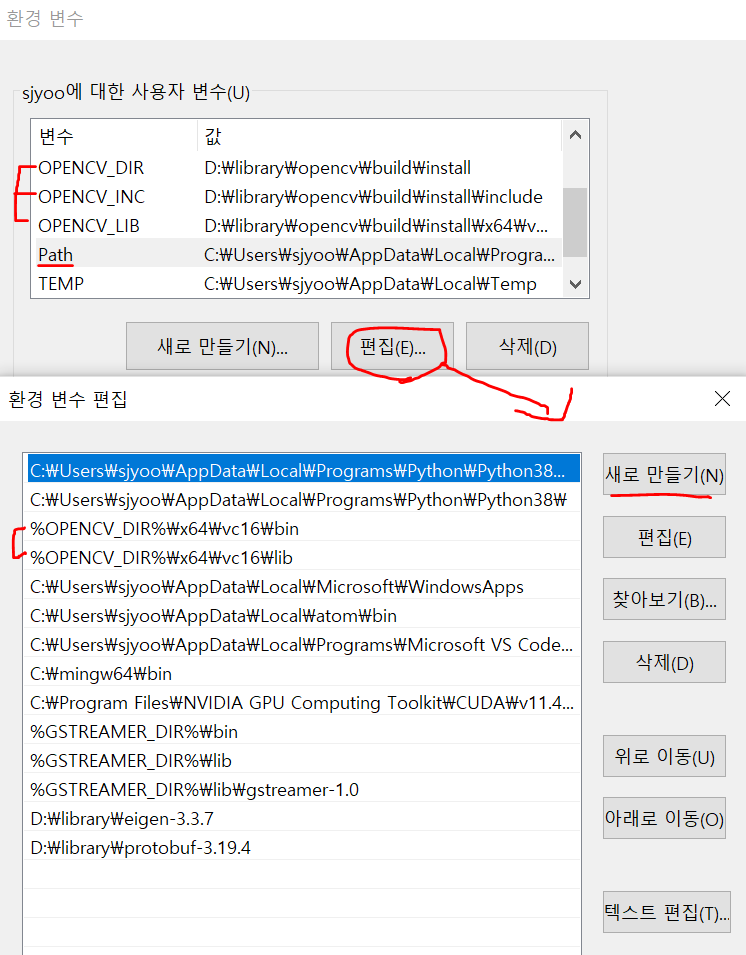Select %GSTREAMER_DIR%\lib\gstreamer-1.0 entry
The height and width of the screenshot is (955, 746).
(303, 789)
